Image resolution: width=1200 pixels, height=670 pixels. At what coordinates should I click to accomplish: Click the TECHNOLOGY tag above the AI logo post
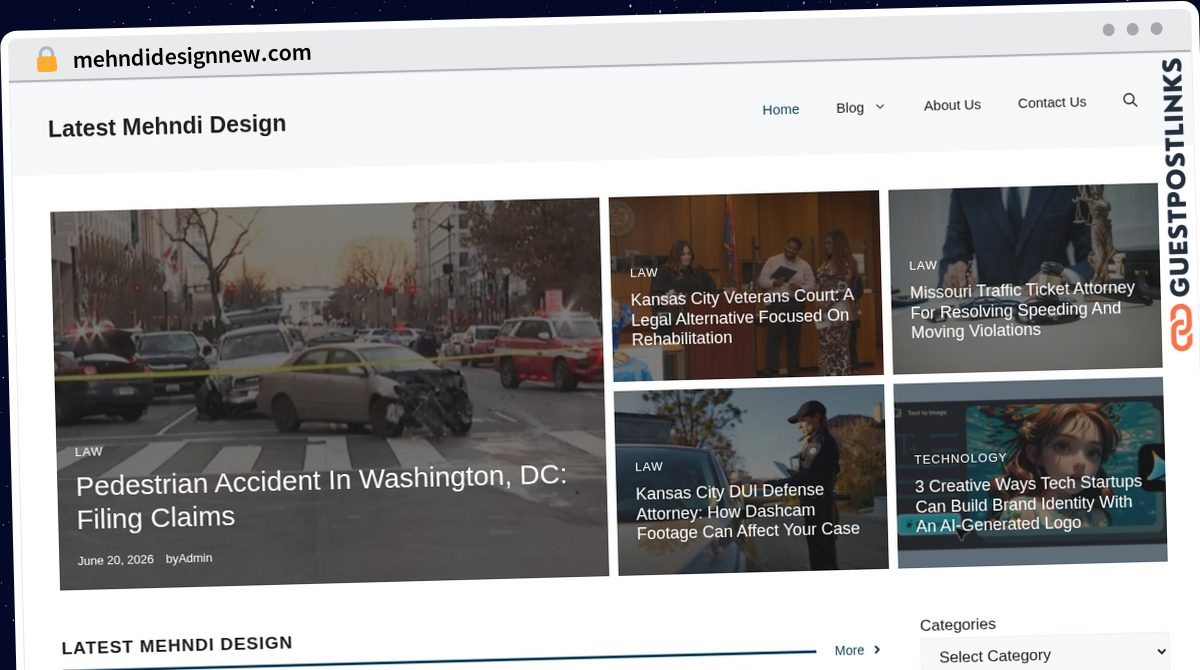961,458
